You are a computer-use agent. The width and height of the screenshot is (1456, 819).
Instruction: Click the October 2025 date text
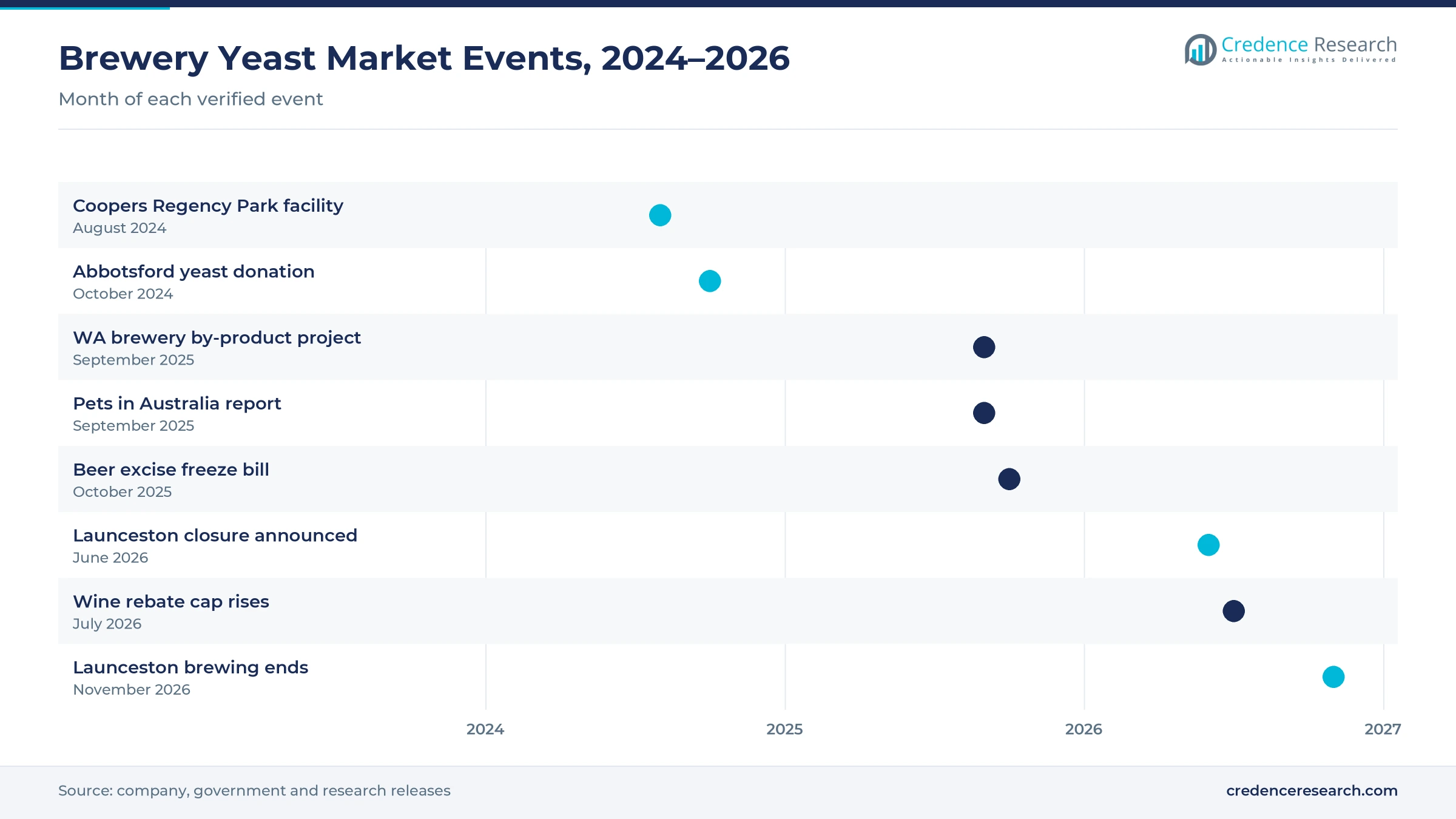tap(122, 492)
